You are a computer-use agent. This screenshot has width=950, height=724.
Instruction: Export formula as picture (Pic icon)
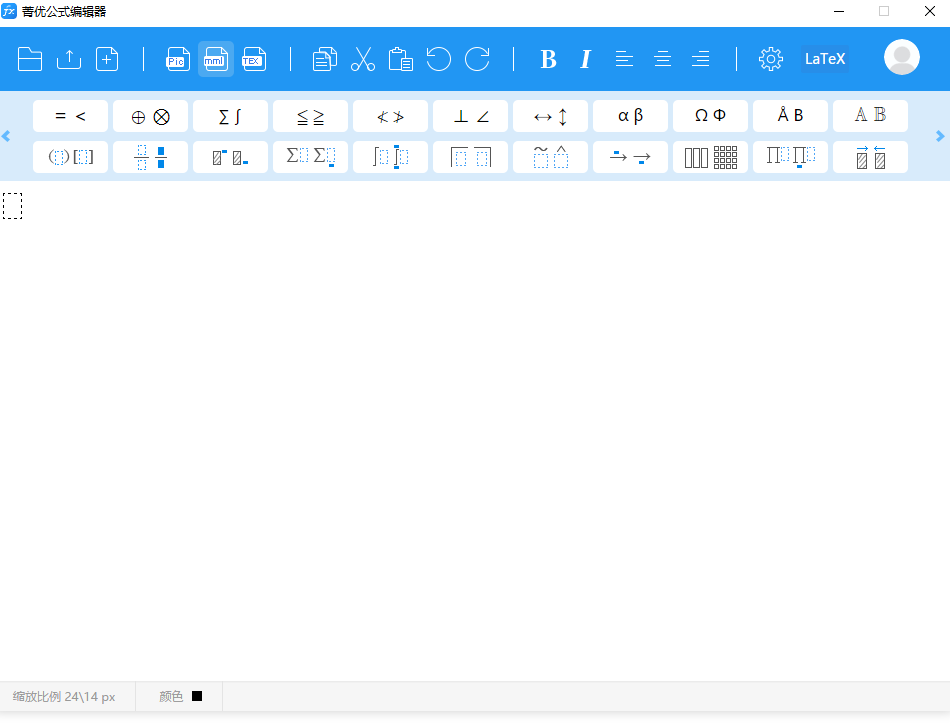(177, 59)
